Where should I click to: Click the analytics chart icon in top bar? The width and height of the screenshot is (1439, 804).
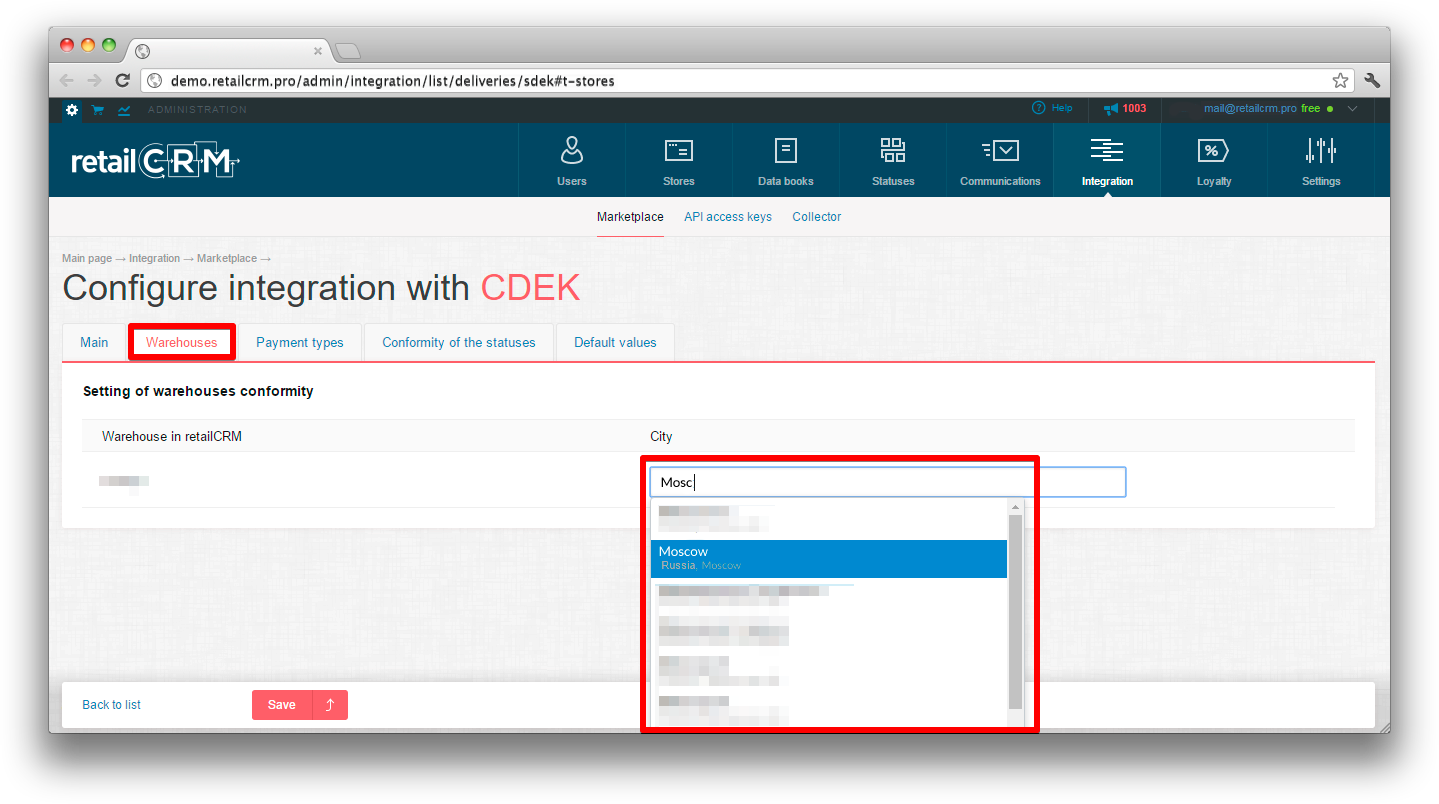(124, 110)
